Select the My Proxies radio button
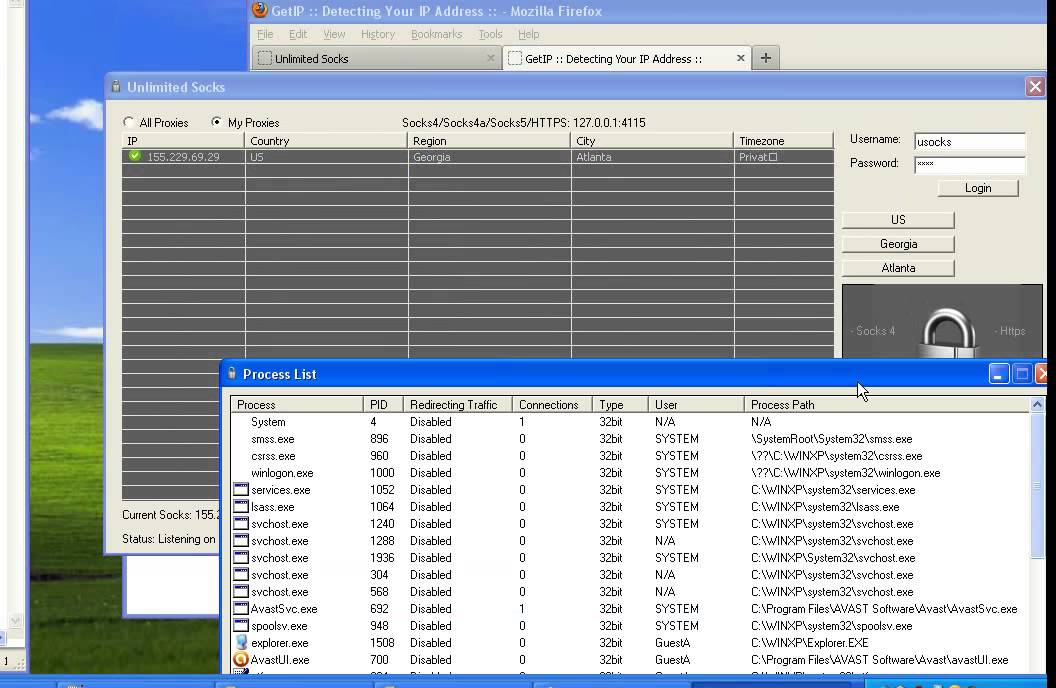The image size is (1056, 688). 216,122
